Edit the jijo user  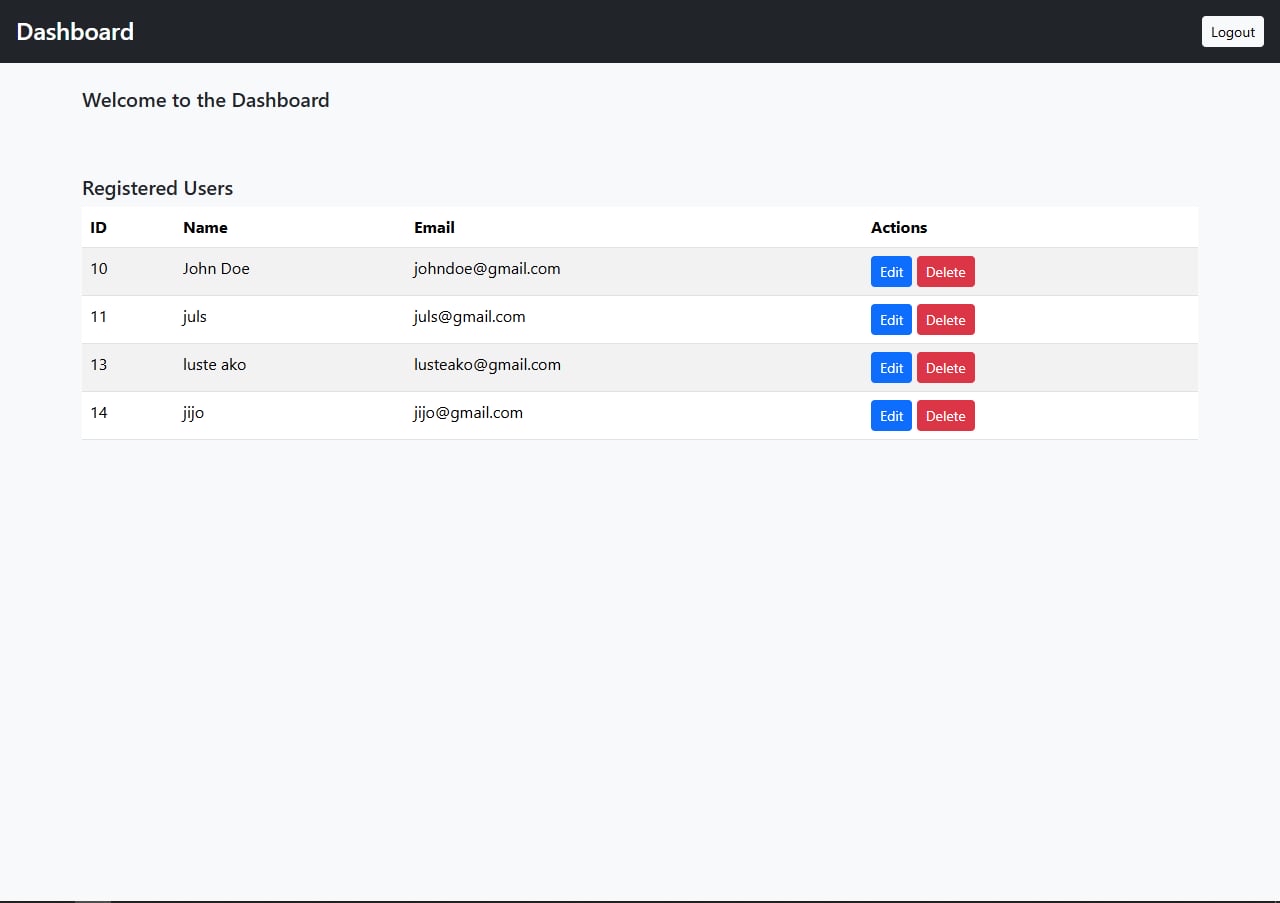click(x=891, y=416)
